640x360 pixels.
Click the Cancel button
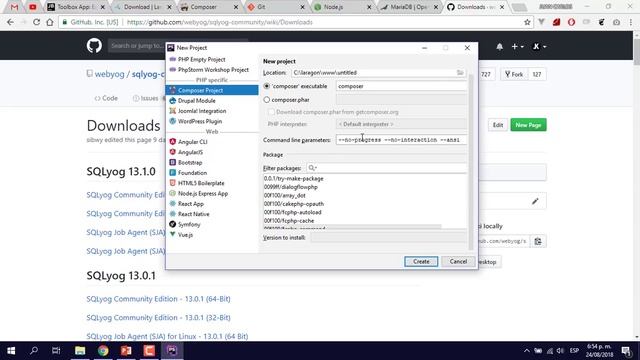click(x=458, y=262)
